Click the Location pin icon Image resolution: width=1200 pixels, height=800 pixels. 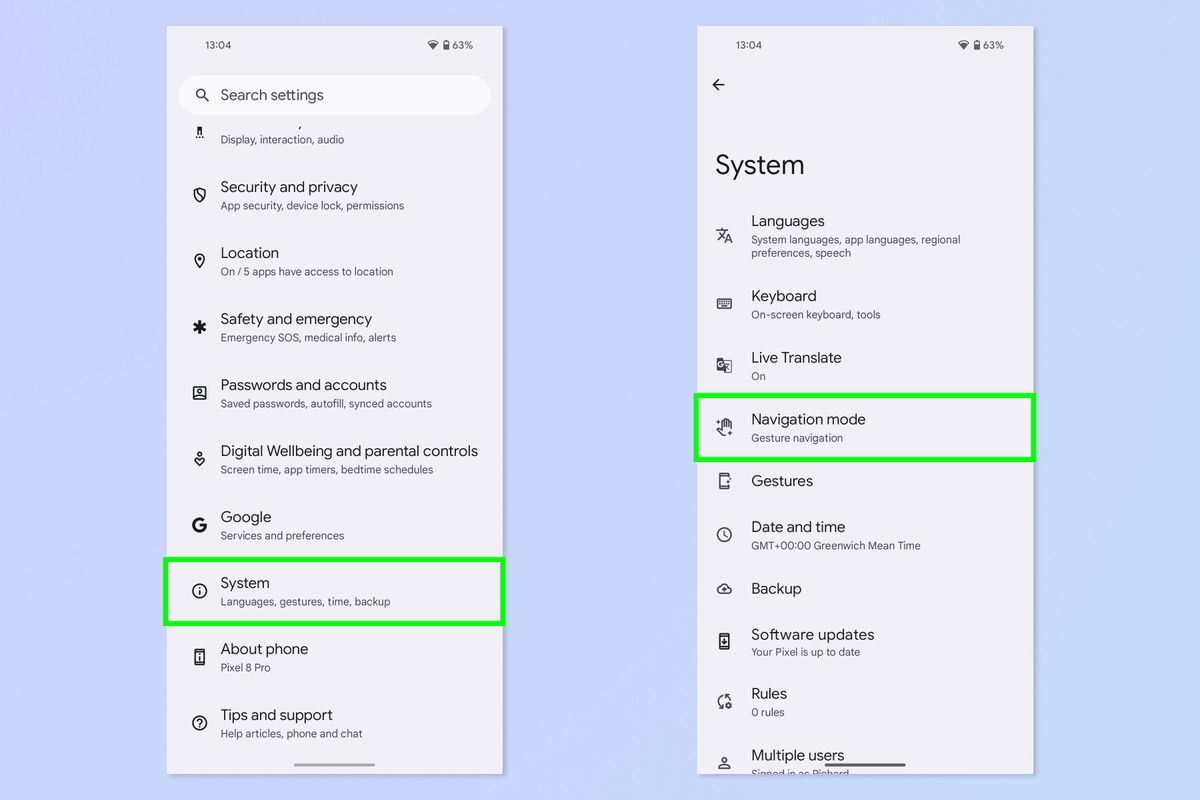(x=199, y=261)
